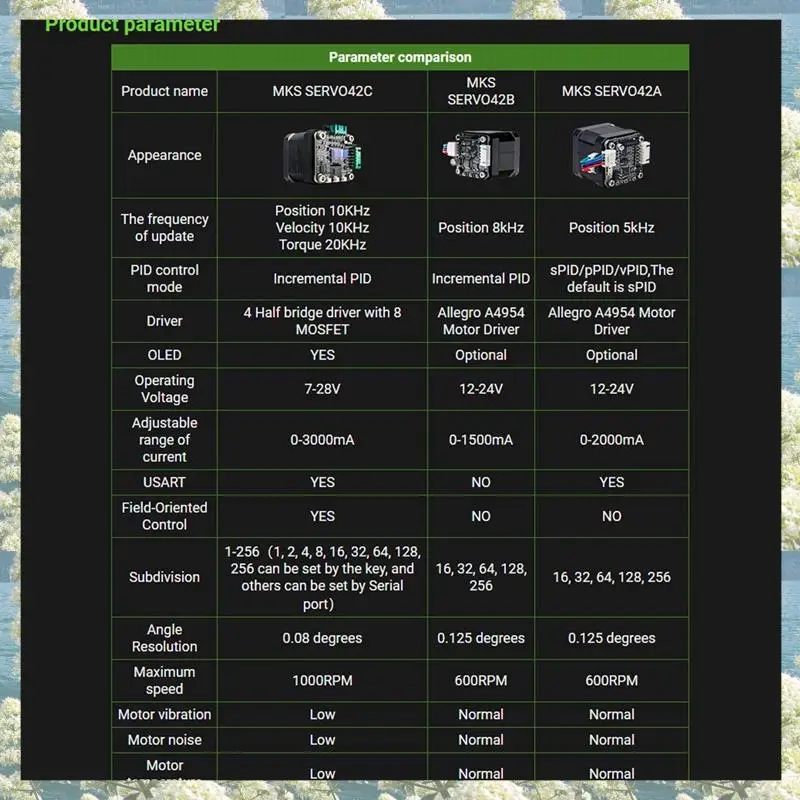The image size is (800, 800).
Task: Click the '1-256 (1, 2, 4, 8...' subdivision cell
Action: [322, 578]
